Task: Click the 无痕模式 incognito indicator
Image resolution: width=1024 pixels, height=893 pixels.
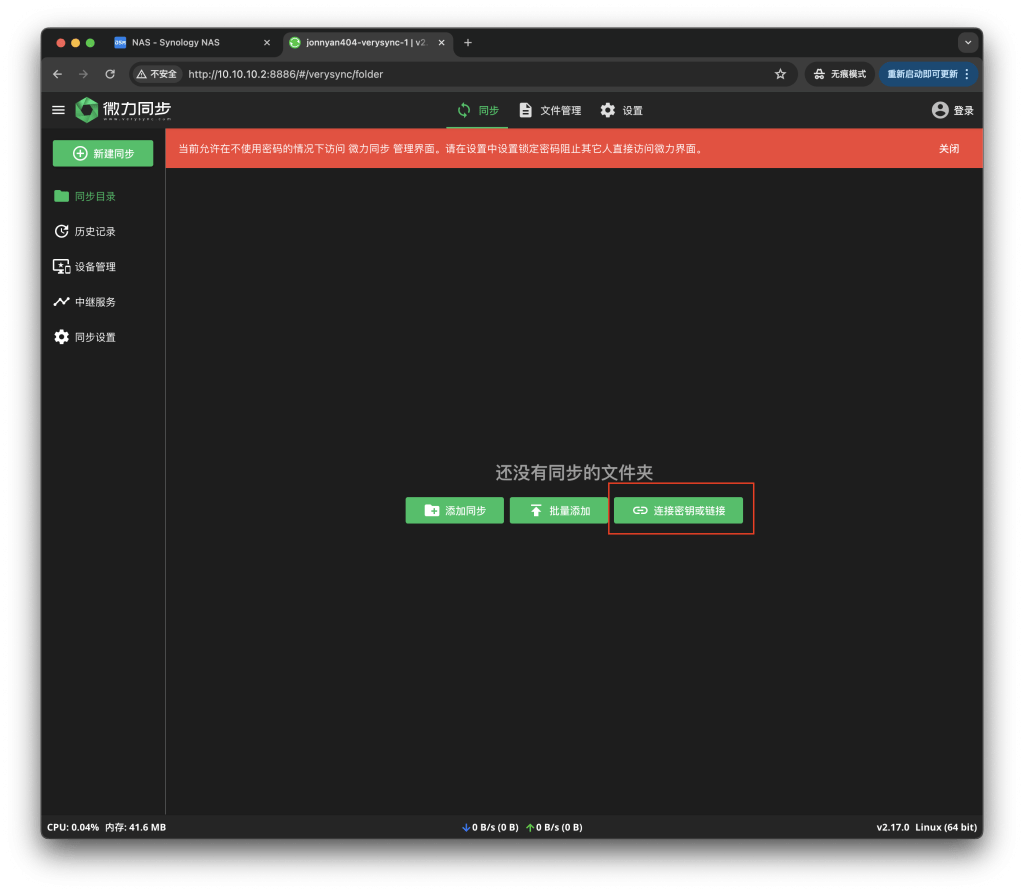Action: (839, 74)
